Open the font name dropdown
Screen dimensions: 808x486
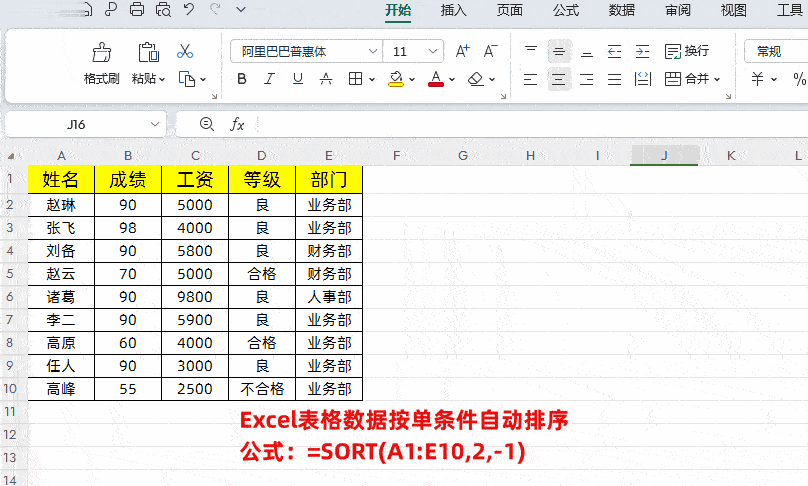coord(373,51)
